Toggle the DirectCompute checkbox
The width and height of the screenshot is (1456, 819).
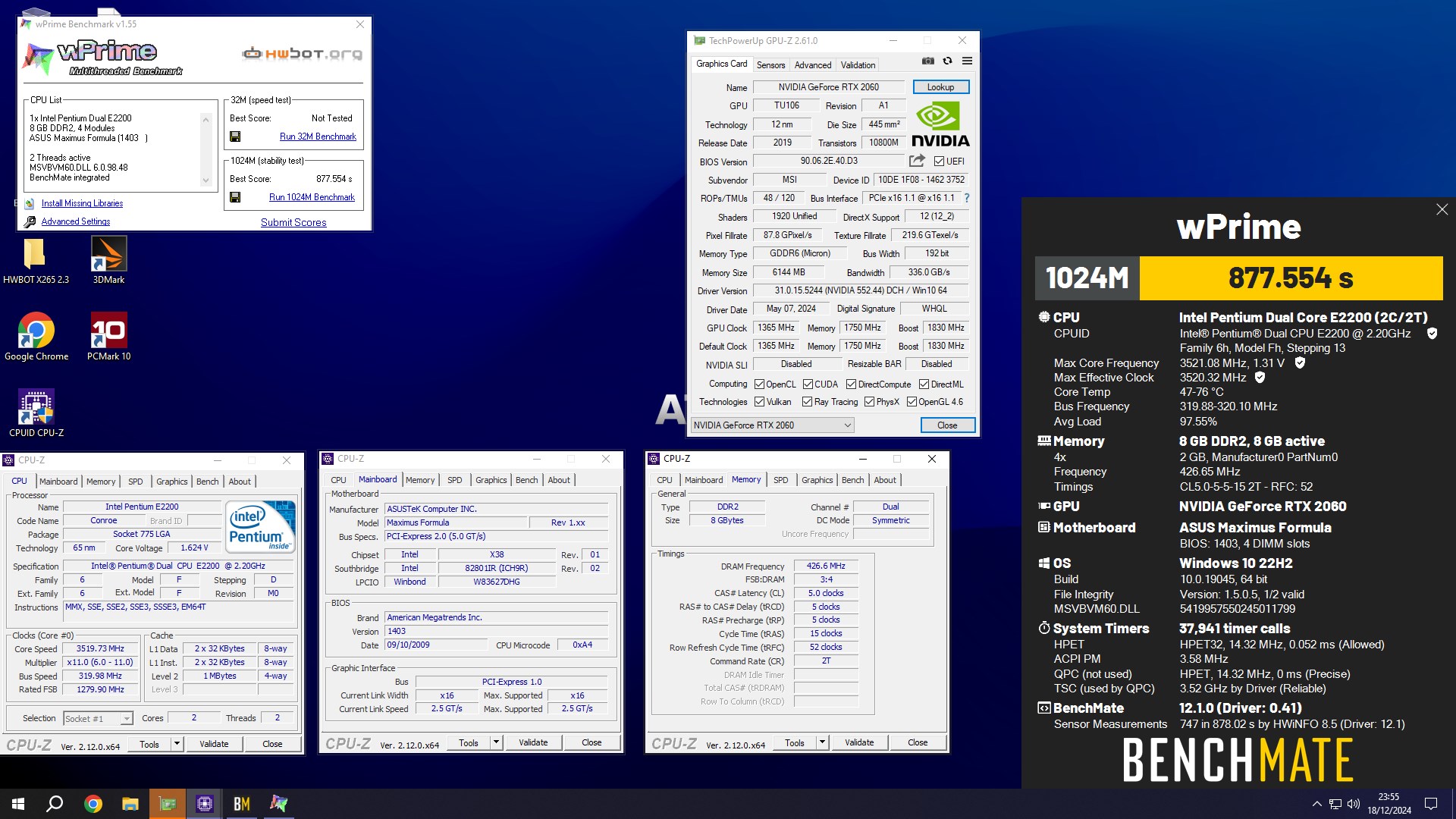[x=851, y=384]
